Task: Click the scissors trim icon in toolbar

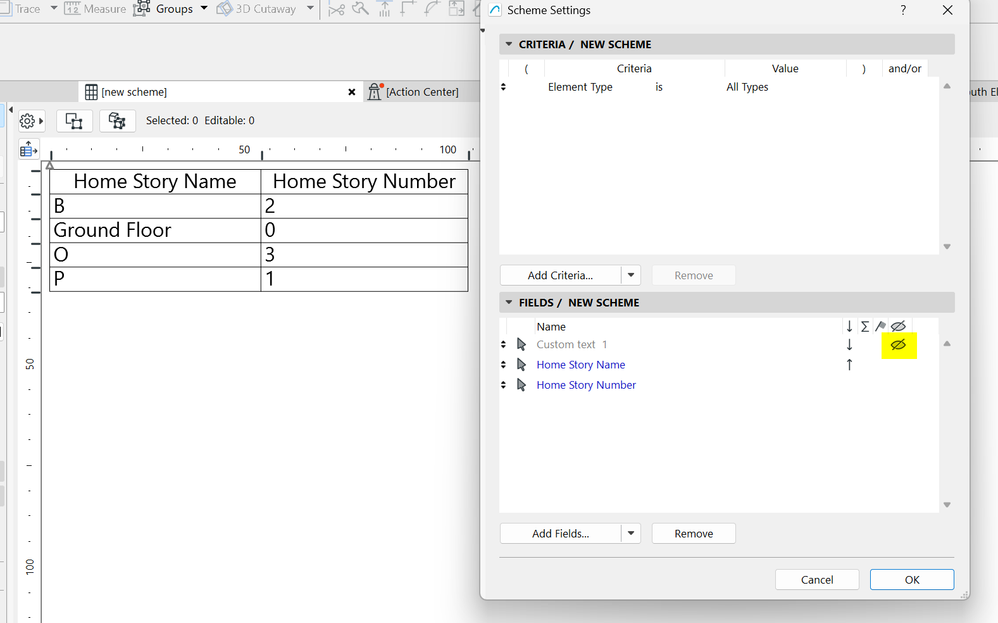Action: [x=337, y=9]
